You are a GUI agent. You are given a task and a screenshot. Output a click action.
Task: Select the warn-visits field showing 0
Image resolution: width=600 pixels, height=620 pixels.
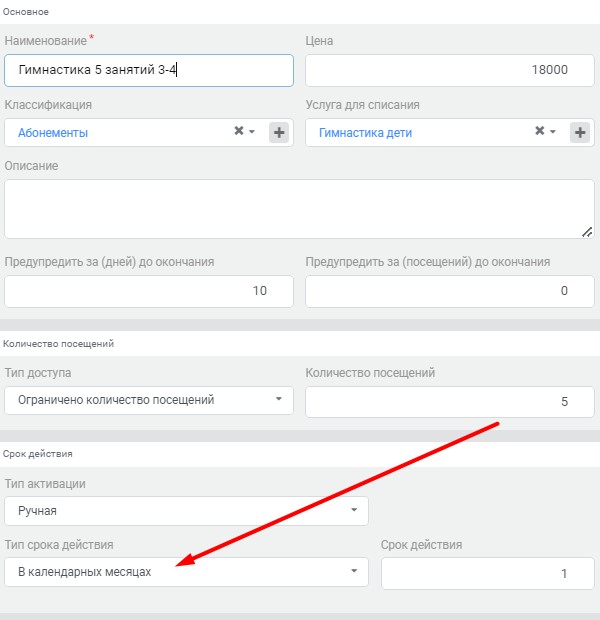(x=450, y=291)
